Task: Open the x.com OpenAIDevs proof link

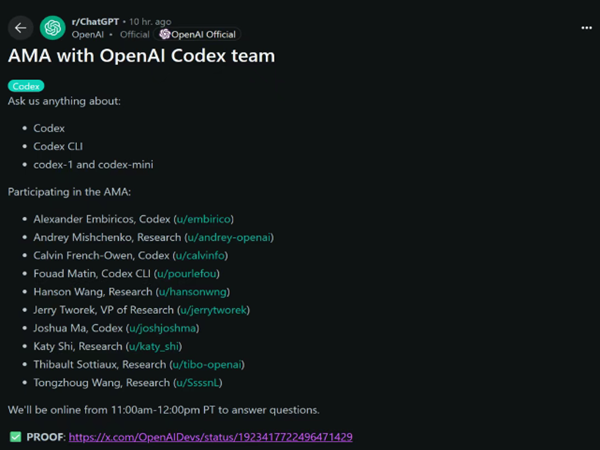Action: coord(210,437)
